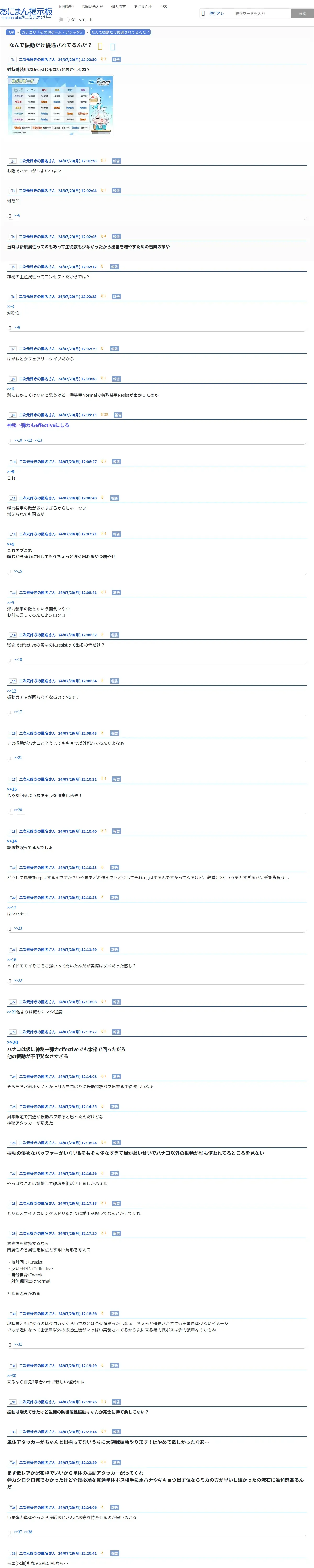Open the 現行スレ search scope dropdown
314x1568 pixels.
click(216, 13)
